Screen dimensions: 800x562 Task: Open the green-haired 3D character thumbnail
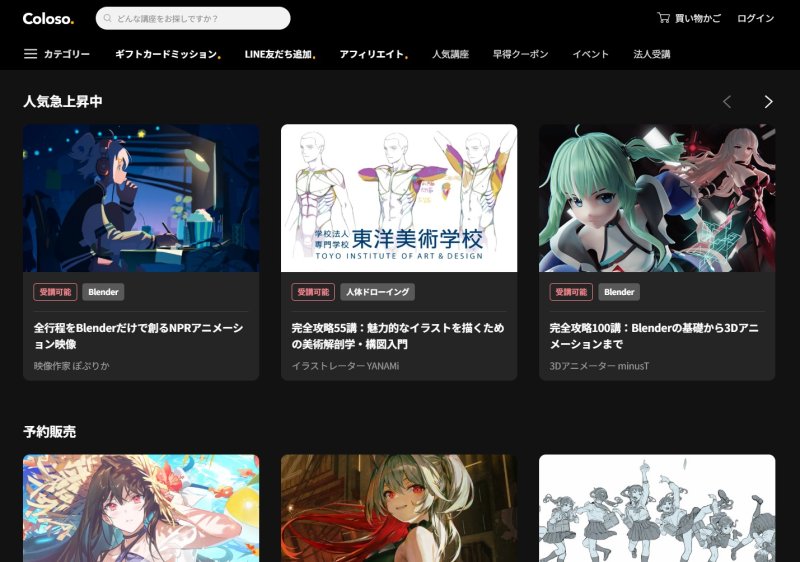(657, 198)
